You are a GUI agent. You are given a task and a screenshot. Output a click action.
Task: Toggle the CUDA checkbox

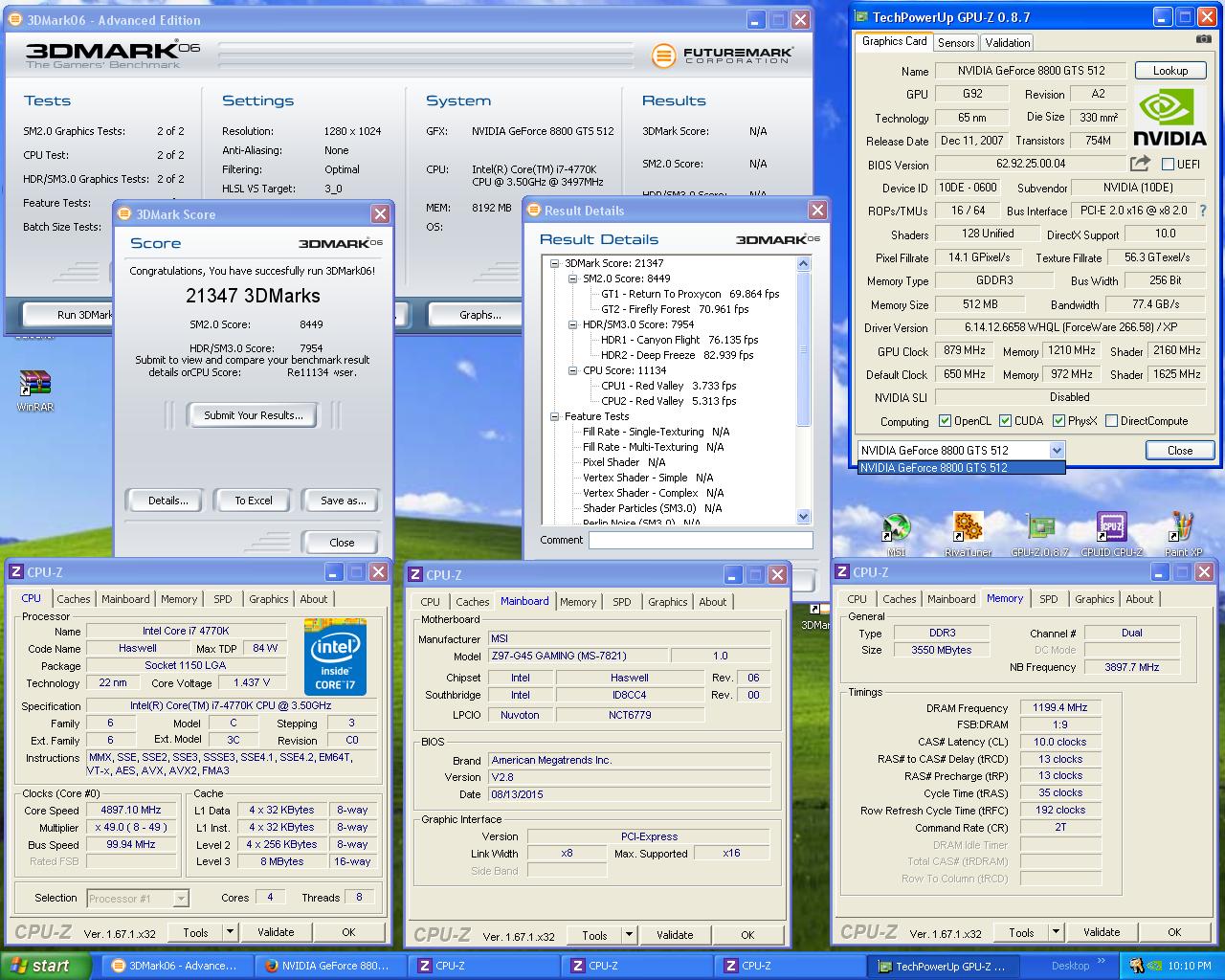[1005, 420]
